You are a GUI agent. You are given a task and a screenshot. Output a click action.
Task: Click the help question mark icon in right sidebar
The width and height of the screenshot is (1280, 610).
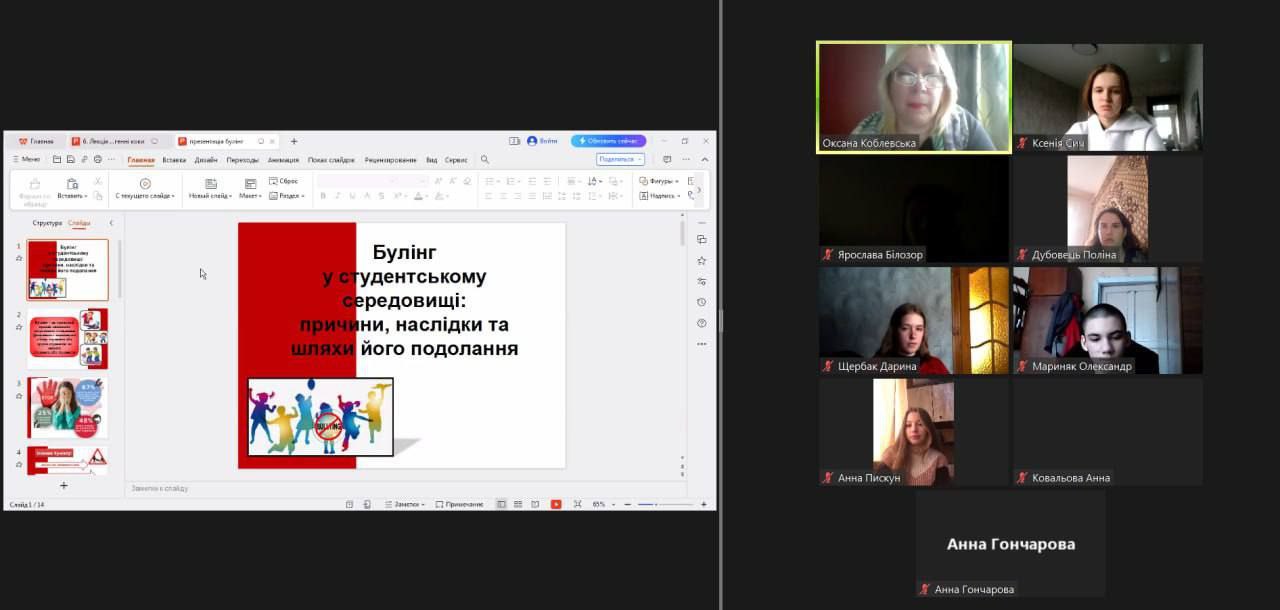tap(702, 323)
